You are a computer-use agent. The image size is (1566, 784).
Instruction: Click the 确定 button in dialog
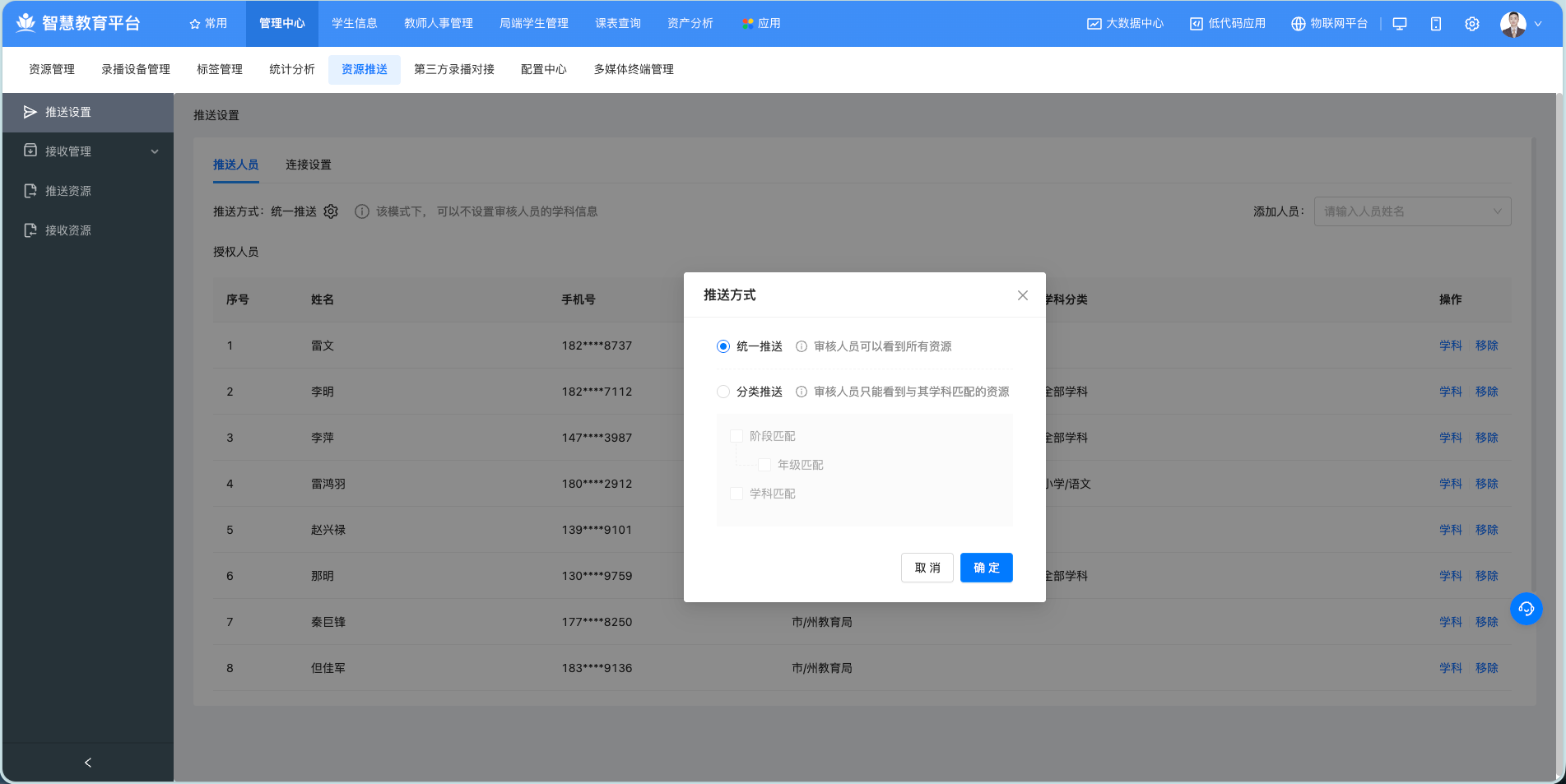(986, 568)
